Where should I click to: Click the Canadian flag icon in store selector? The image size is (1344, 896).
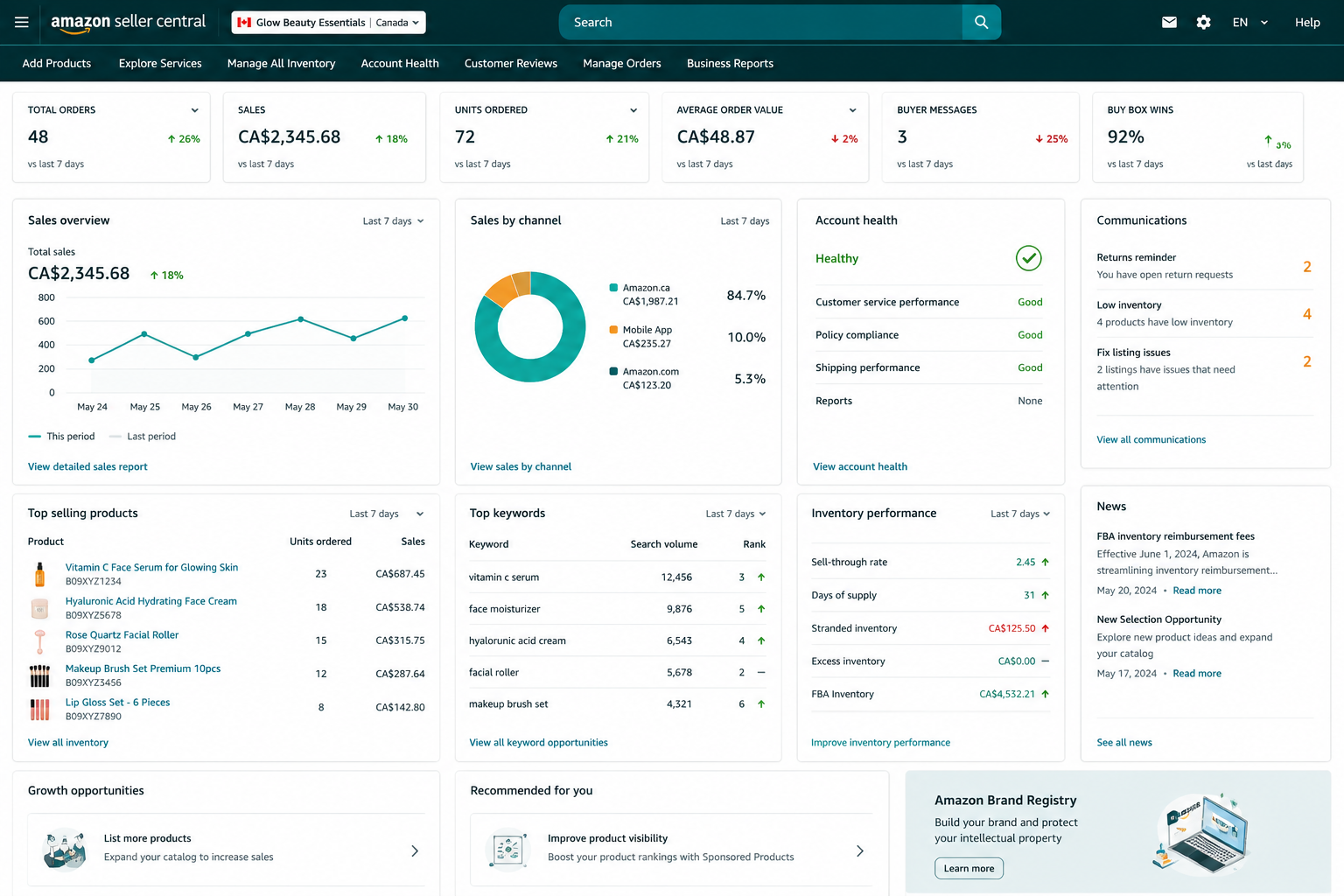click(x=244, y=23)
